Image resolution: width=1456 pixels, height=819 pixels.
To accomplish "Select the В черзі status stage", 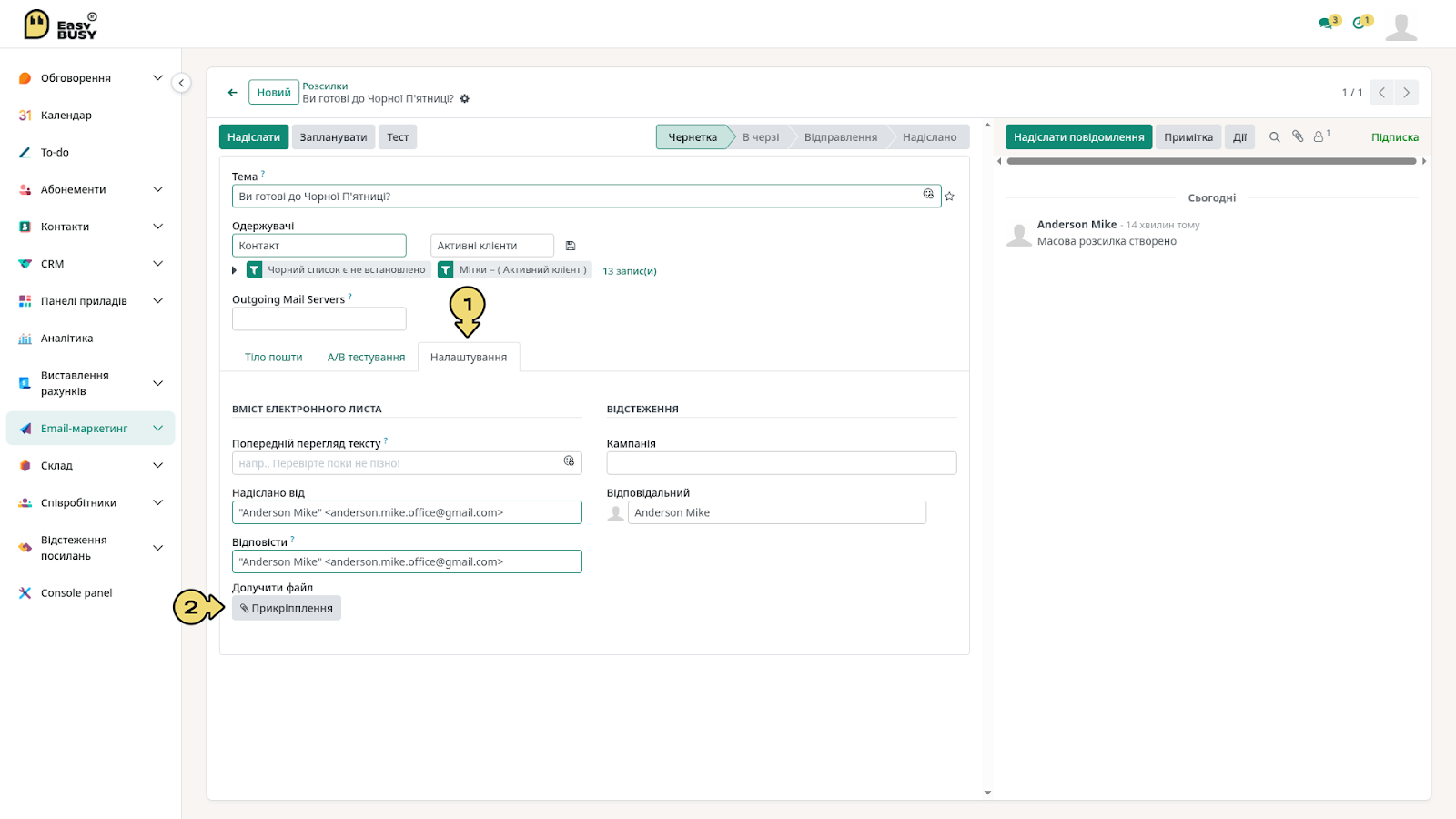I will [761, 137].
